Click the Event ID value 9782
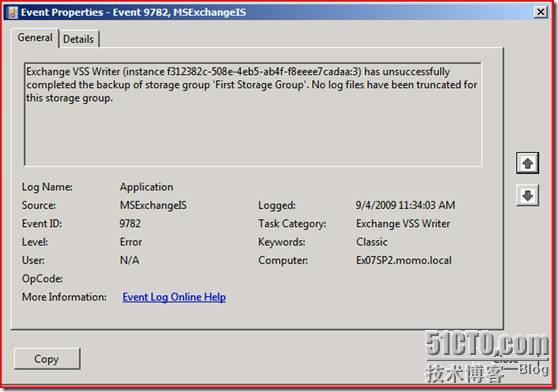This screenshot has height=392, width=558. 130,224
